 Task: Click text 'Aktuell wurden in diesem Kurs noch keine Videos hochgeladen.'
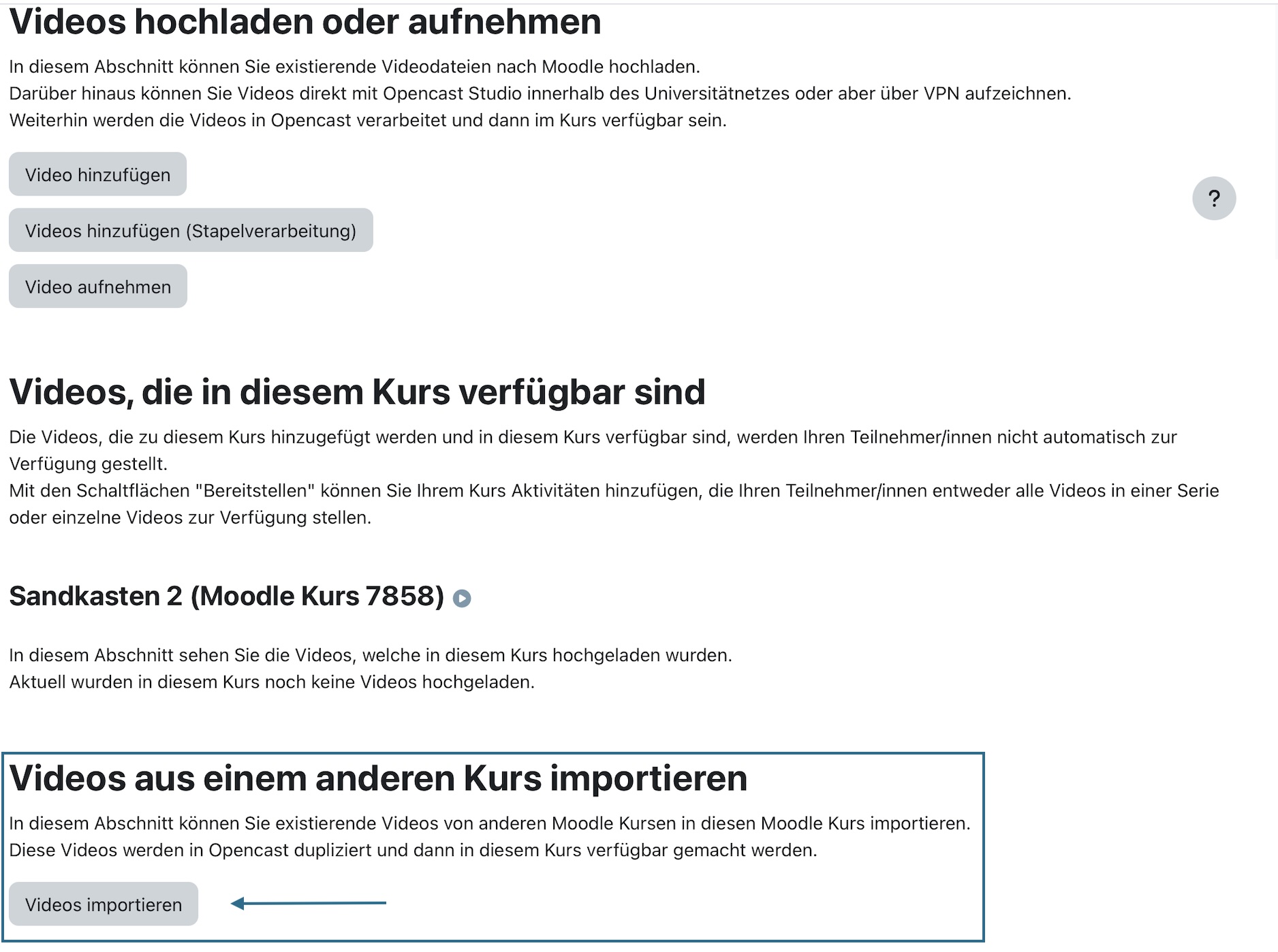pyautogui.click(x=272, y=682)
